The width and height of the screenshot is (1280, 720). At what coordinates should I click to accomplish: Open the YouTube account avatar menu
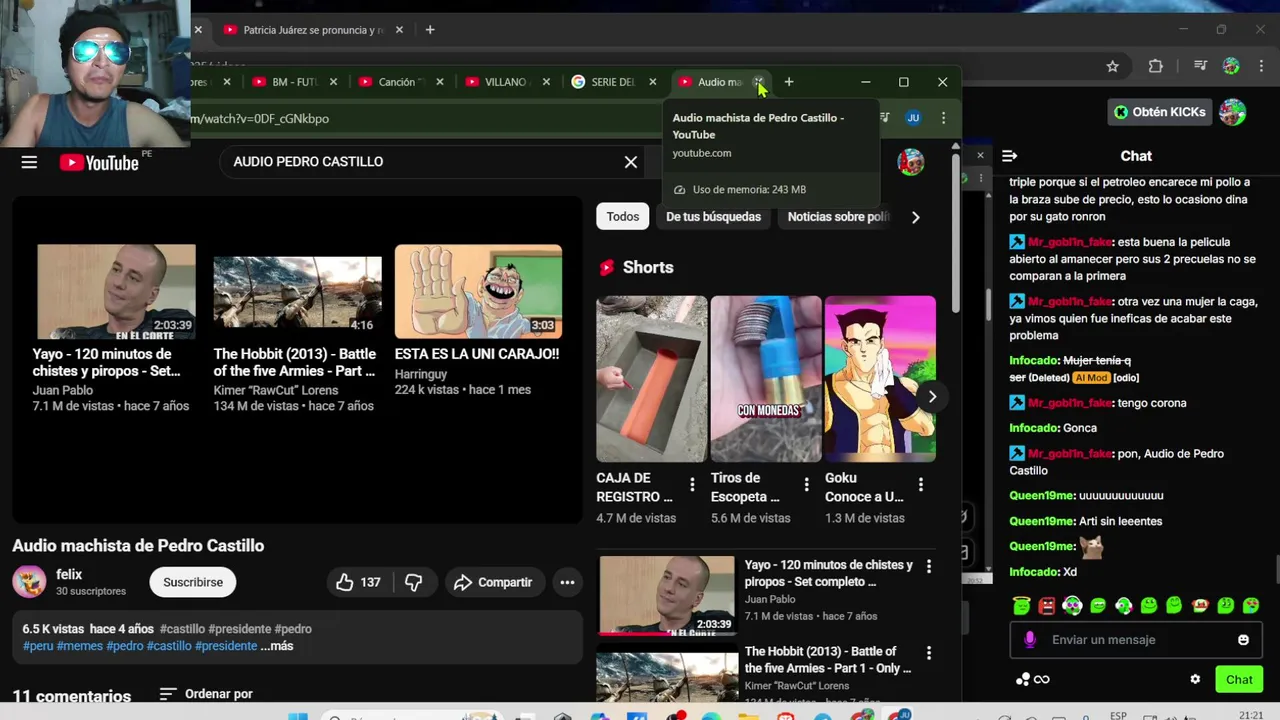point(910,162)
